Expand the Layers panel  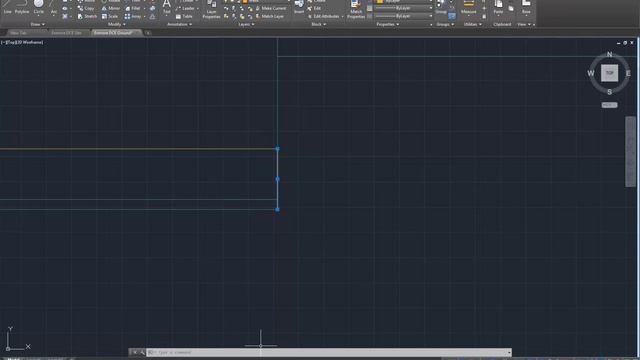coord(246,24)
